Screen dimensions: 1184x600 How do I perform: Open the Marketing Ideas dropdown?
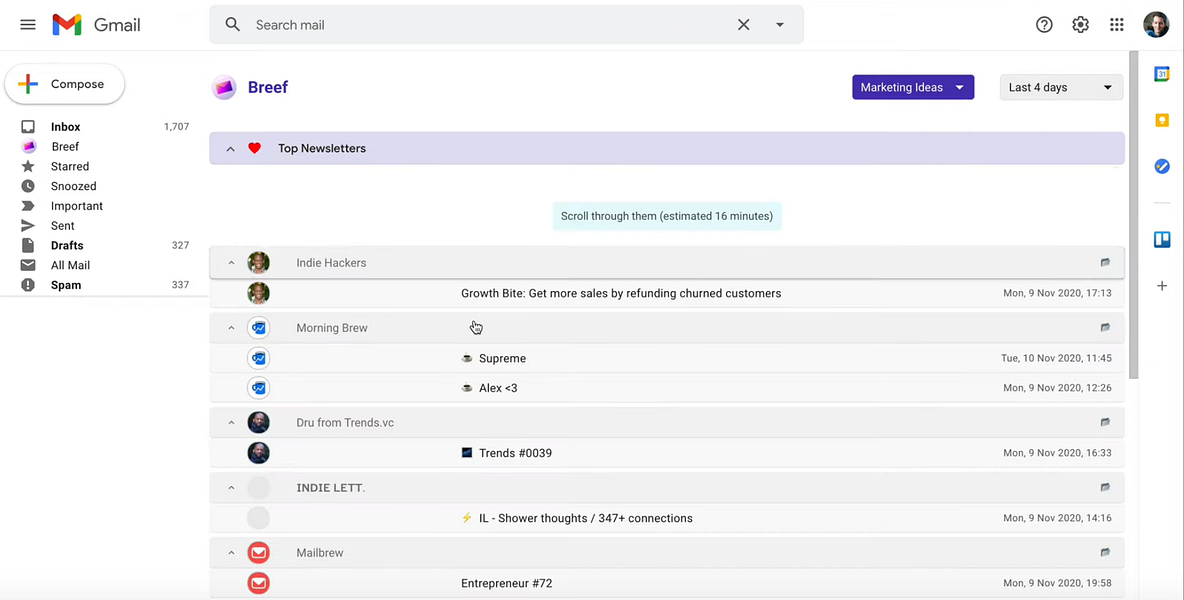[913, 88]
